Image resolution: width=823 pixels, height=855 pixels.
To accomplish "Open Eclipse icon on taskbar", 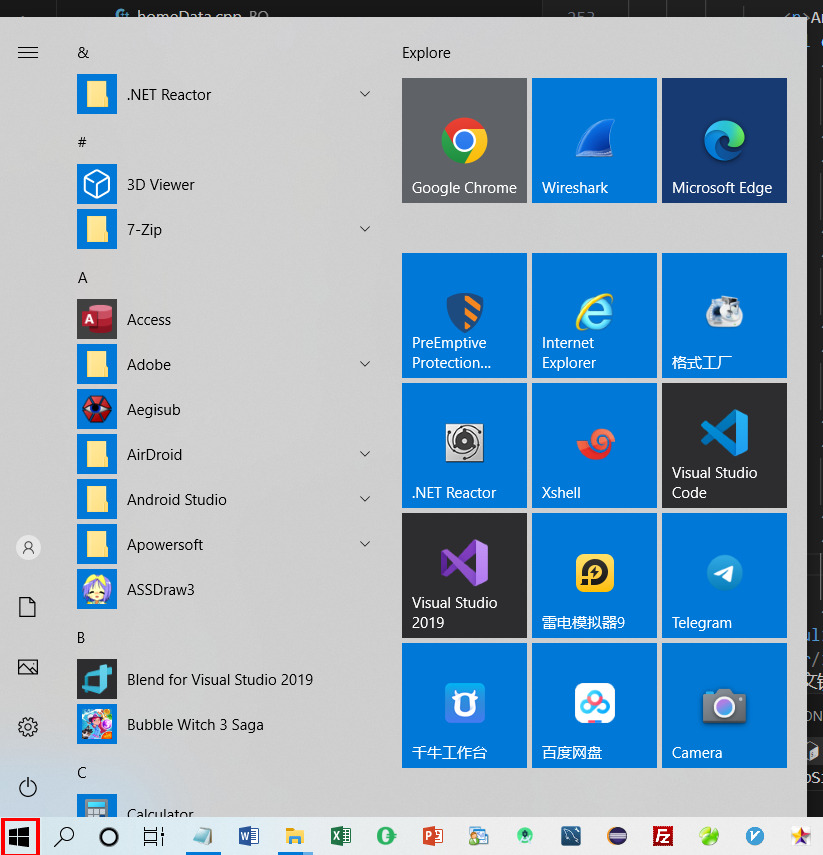I will 617,836.
